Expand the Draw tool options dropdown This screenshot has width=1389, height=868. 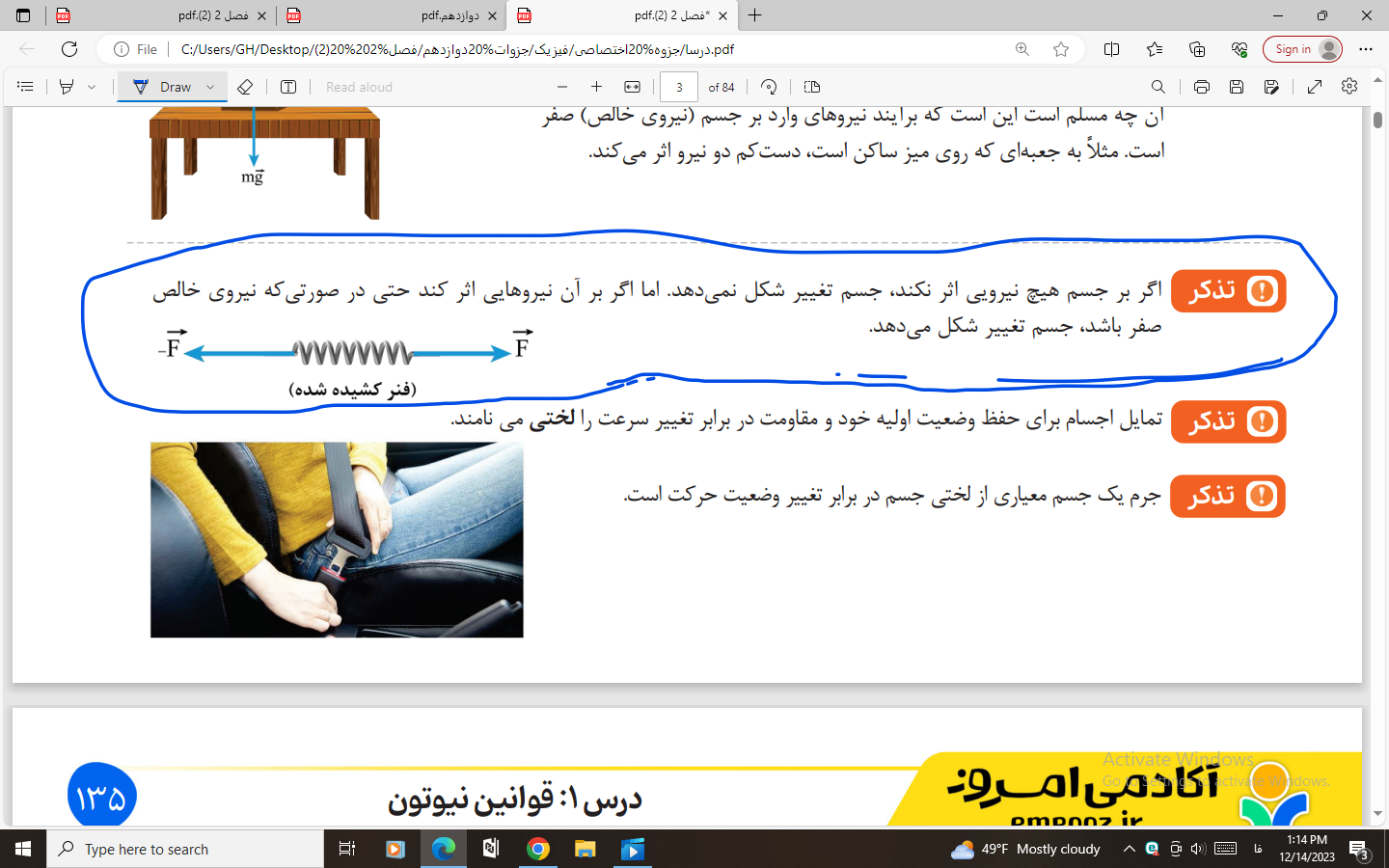210,87
